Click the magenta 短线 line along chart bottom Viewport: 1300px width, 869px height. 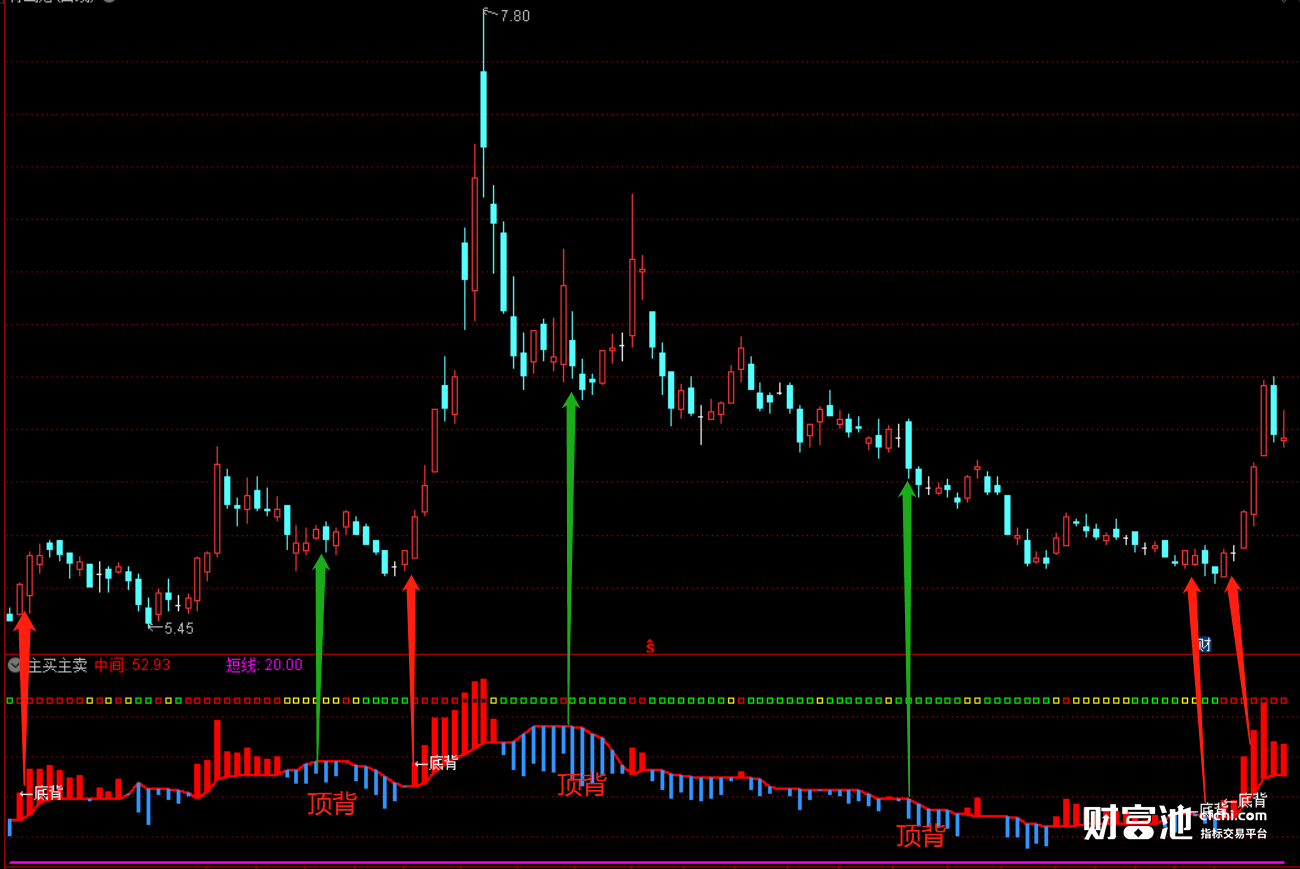(646, 862)
